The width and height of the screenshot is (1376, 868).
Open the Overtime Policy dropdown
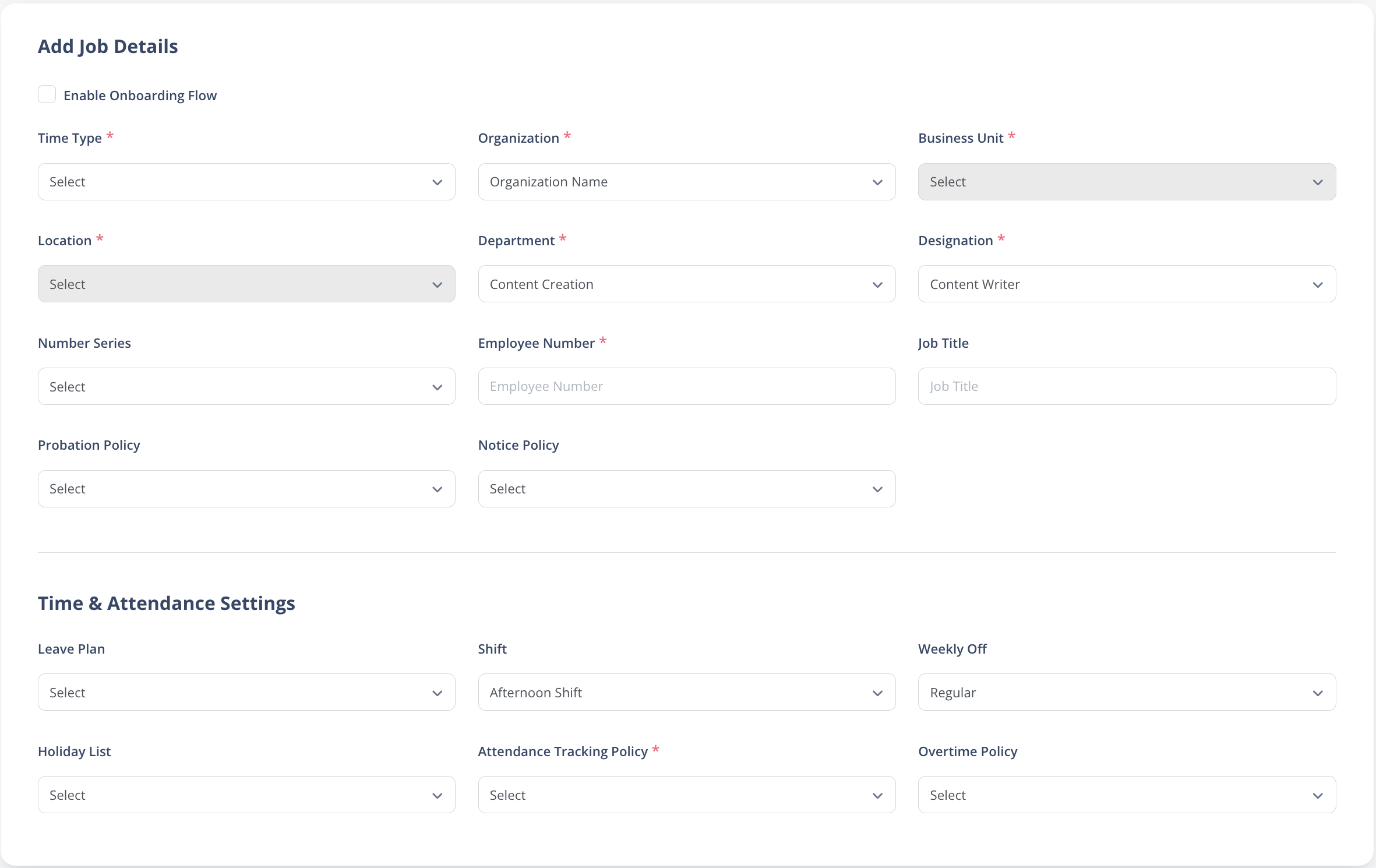1127,795
